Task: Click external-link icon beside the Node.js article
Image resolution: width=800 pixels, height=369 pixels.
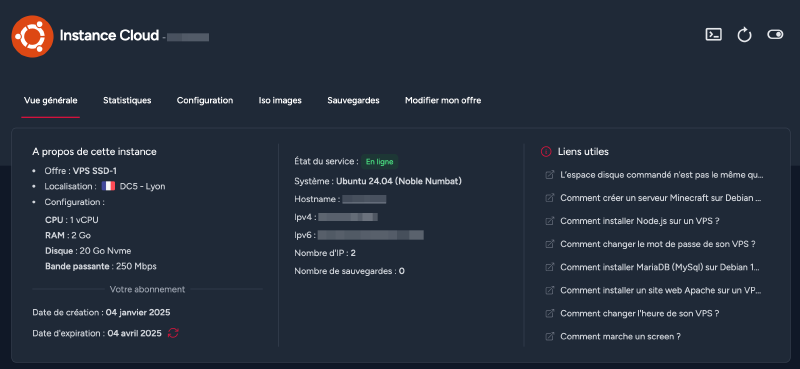Action: (549, 221)
